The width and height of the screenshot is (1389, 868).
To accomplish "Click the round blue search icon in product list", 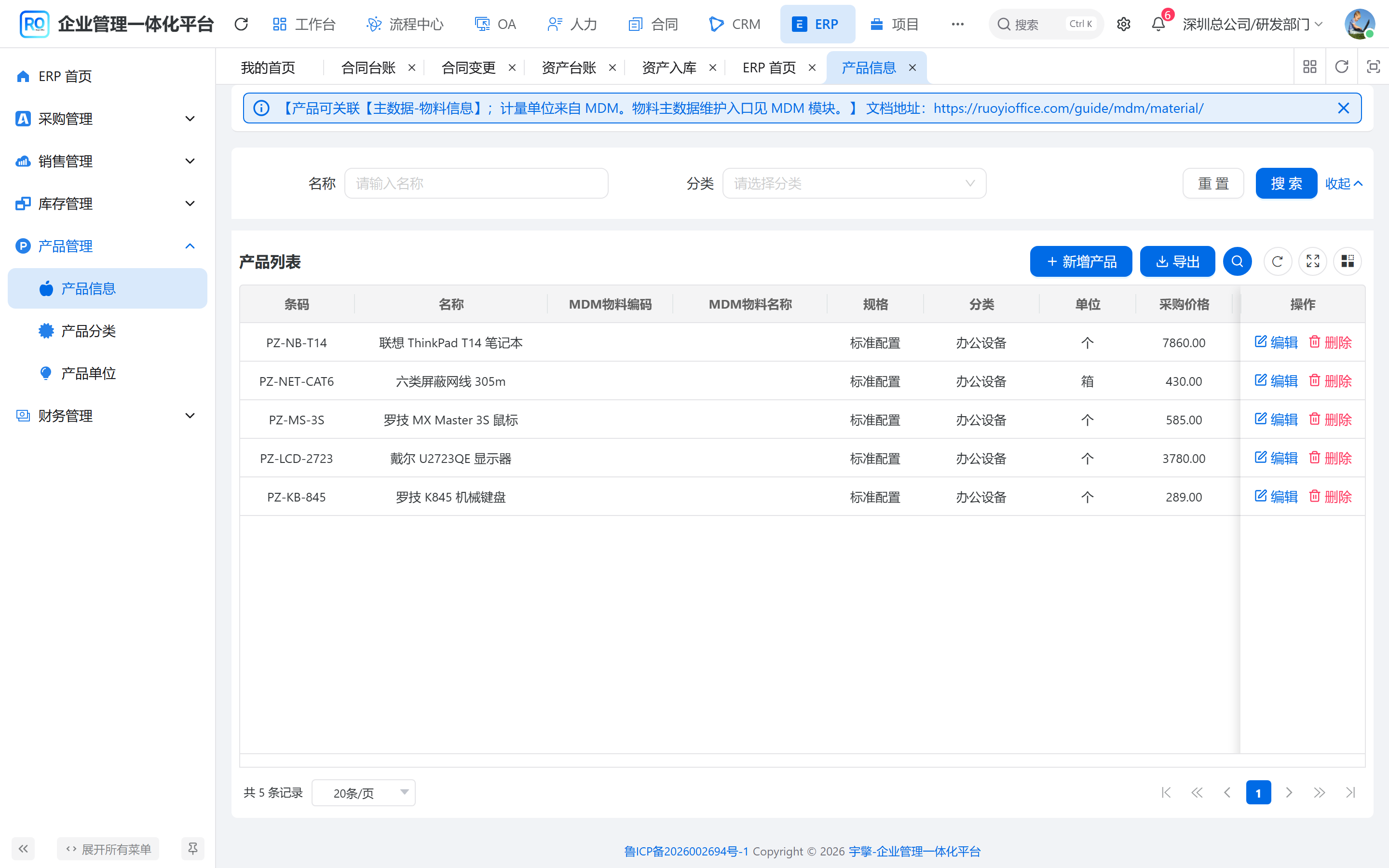I will [x=1237, y=262].
